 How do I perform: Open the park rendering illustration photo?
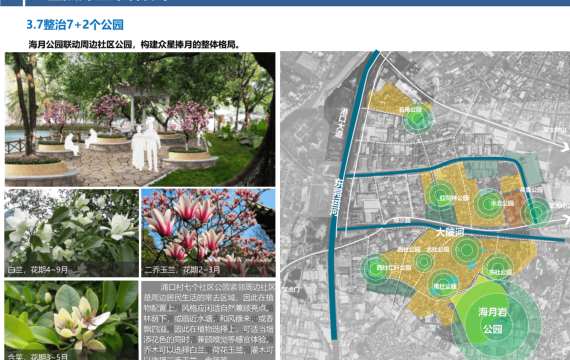pos(140,119)
